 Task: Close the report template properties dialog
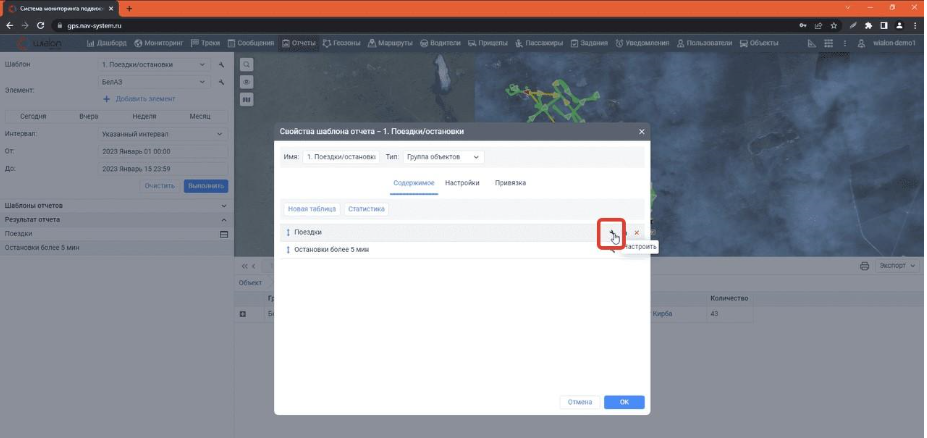pos(641,132)
